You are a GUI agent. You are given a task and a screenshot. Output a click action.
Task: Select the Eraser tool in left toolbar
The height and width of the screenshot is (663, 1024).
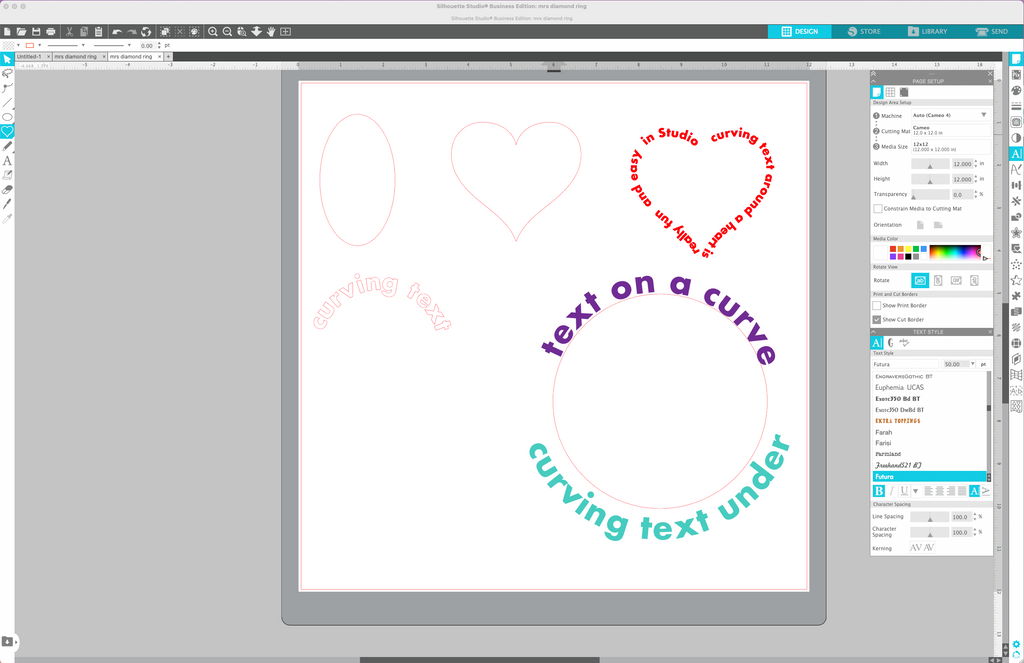[x=7, y=189]
